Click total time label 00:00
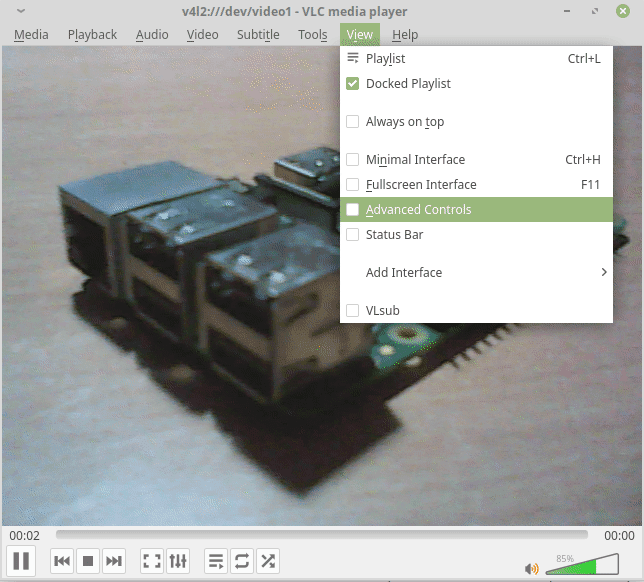The height and width of the screenshot is (582, 644). [x=619, y=536]
